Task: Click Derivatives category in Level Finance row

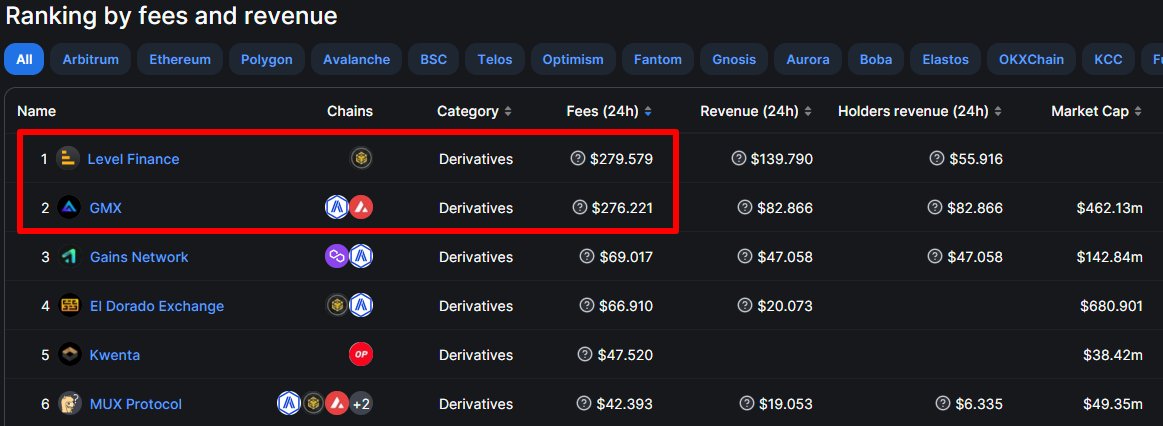Action: point(475,159)
